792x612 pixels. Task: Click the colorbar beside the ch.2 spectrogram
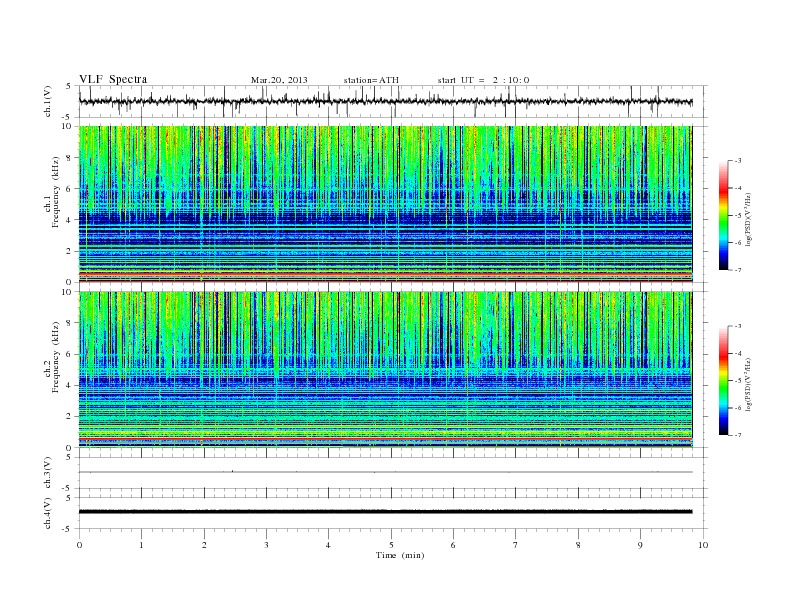(x=724, y=381)
